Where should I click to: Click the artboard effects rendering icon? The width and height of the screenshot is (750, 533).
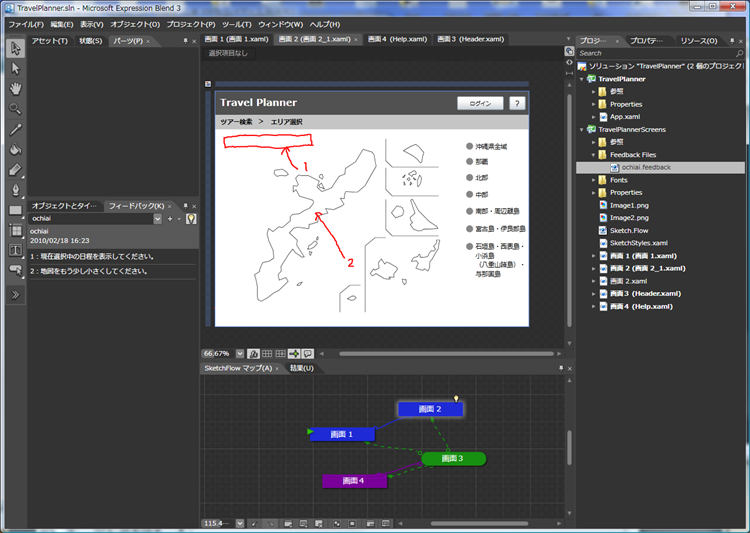click(254, 354)
